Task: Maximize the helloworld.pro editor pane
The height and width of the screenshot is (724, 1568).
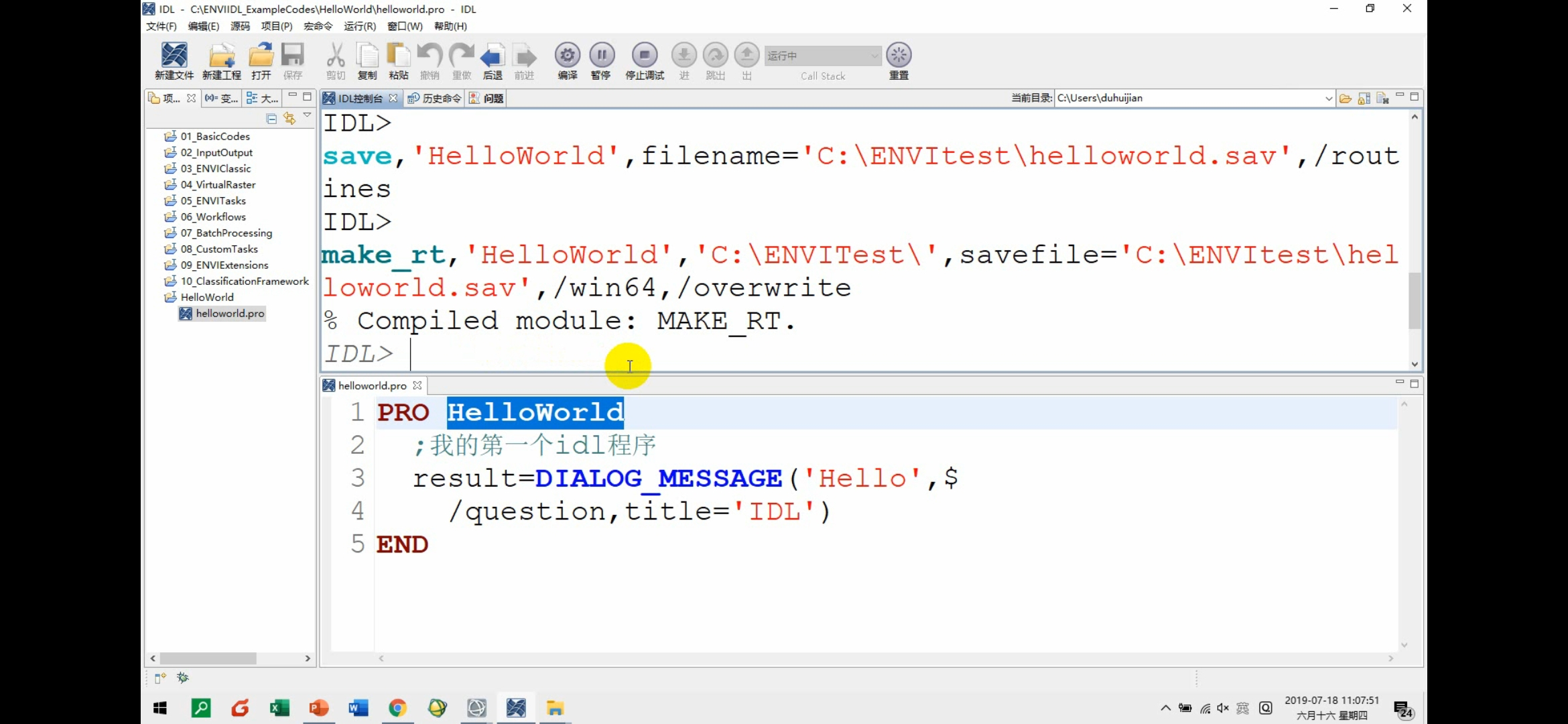Action: tap(1415, 384)
